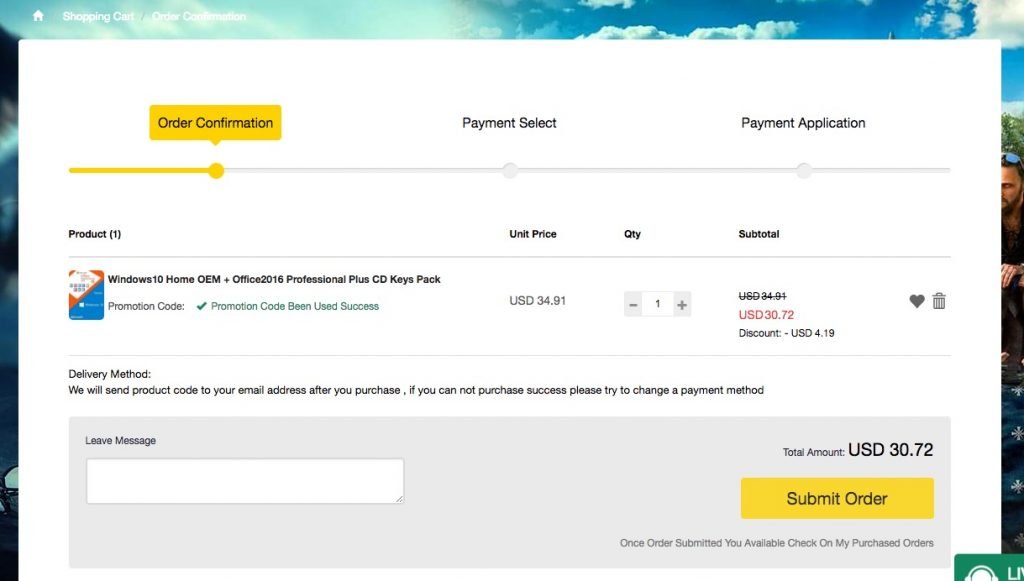The height and width of the screenshot is (581, 1024).
Task: Click the Payment Select progress dot
Action: tap(510, 171)
